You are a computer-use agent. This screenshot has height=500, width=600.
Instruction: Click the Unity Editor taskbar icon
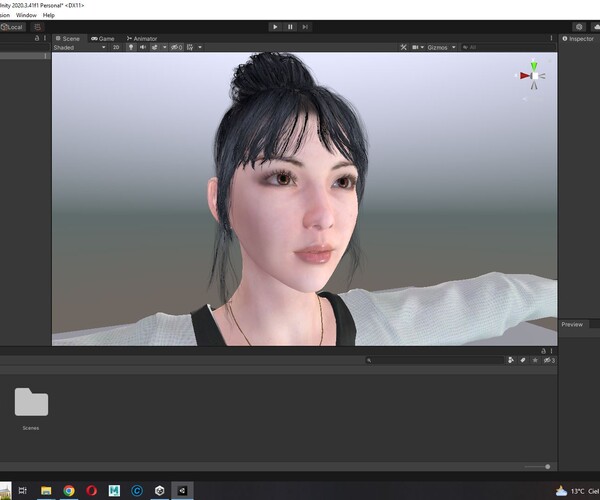(182, 490)
